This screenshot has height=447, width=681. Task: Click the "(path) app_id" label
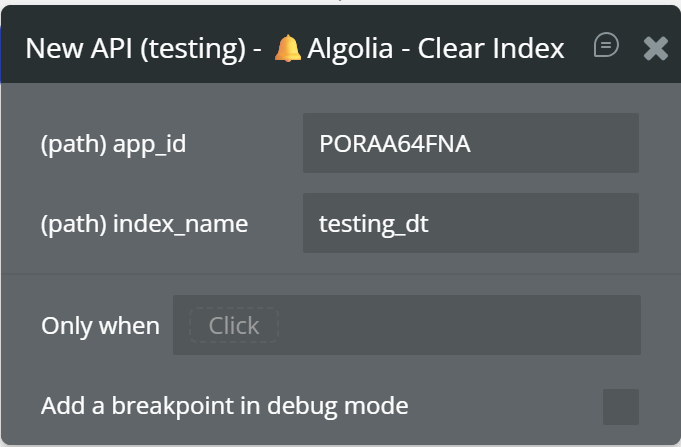coord(113,144)
